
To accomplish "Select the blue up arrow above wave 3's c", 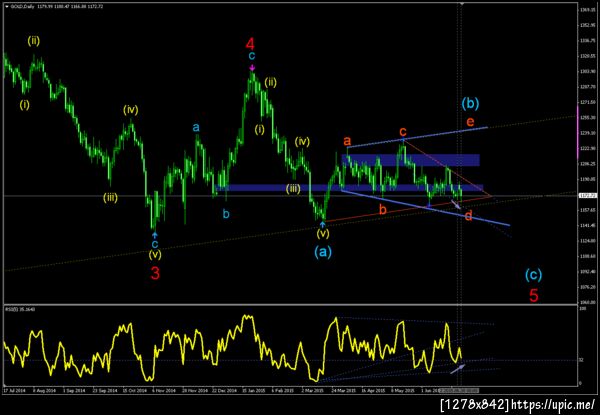I will point(155,234).
